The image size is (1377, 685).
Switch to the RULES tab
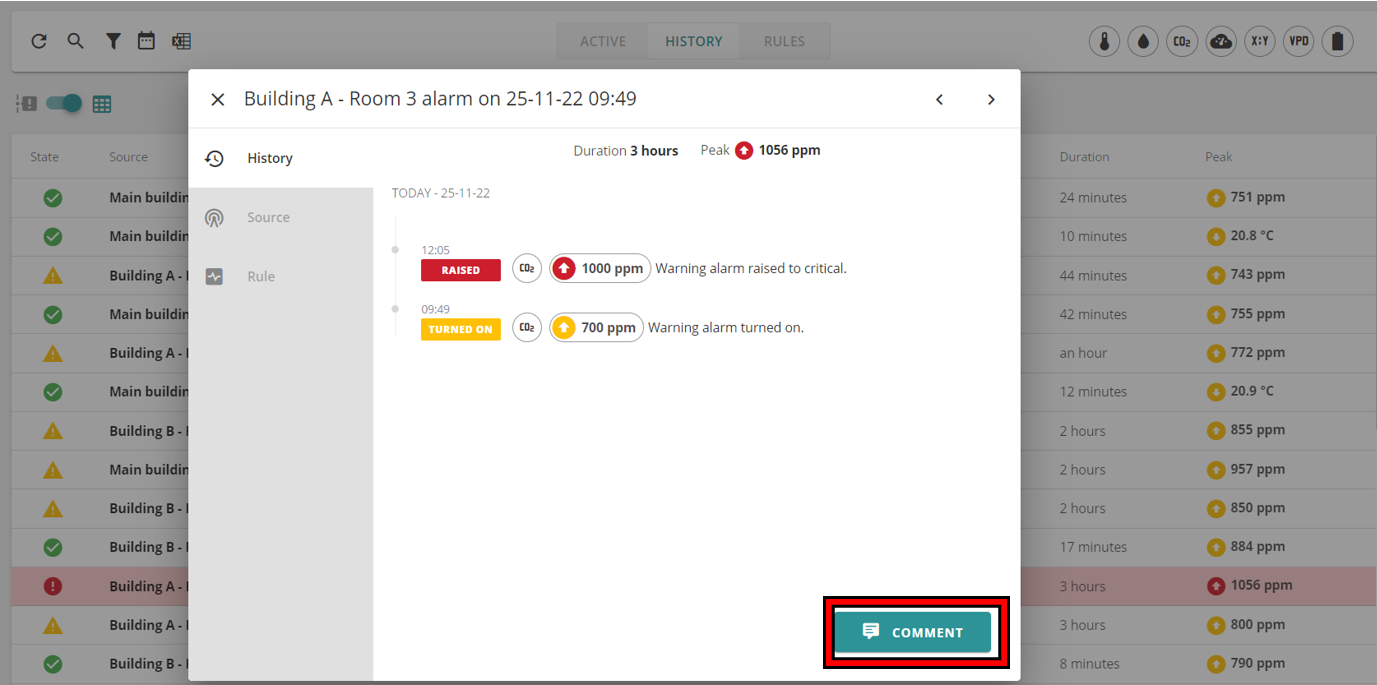click(x=784, y=41)
